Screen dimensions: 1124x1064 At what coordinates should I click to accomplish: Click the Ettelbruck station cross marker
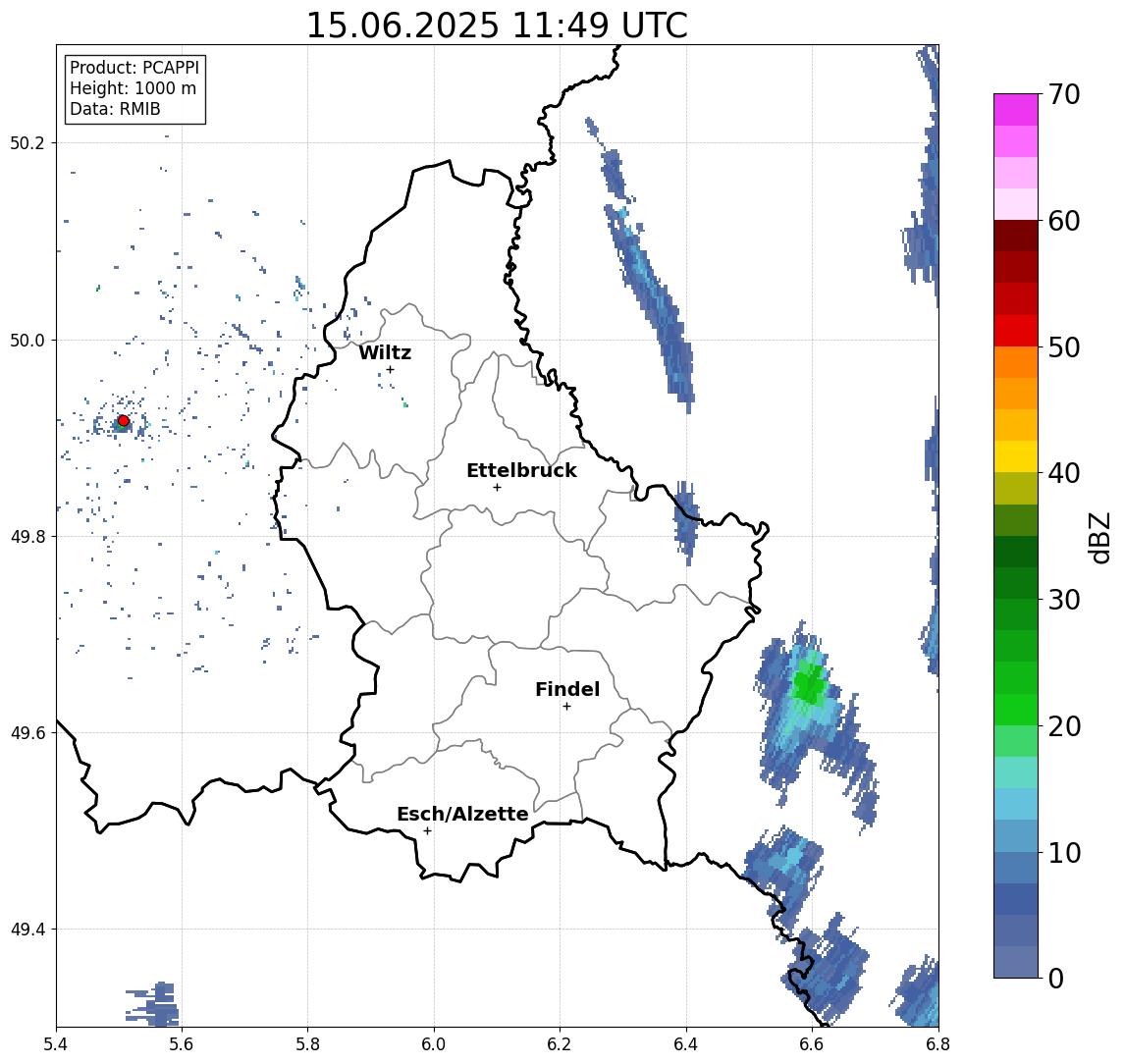pyautogui.click(x=497, y=488)
